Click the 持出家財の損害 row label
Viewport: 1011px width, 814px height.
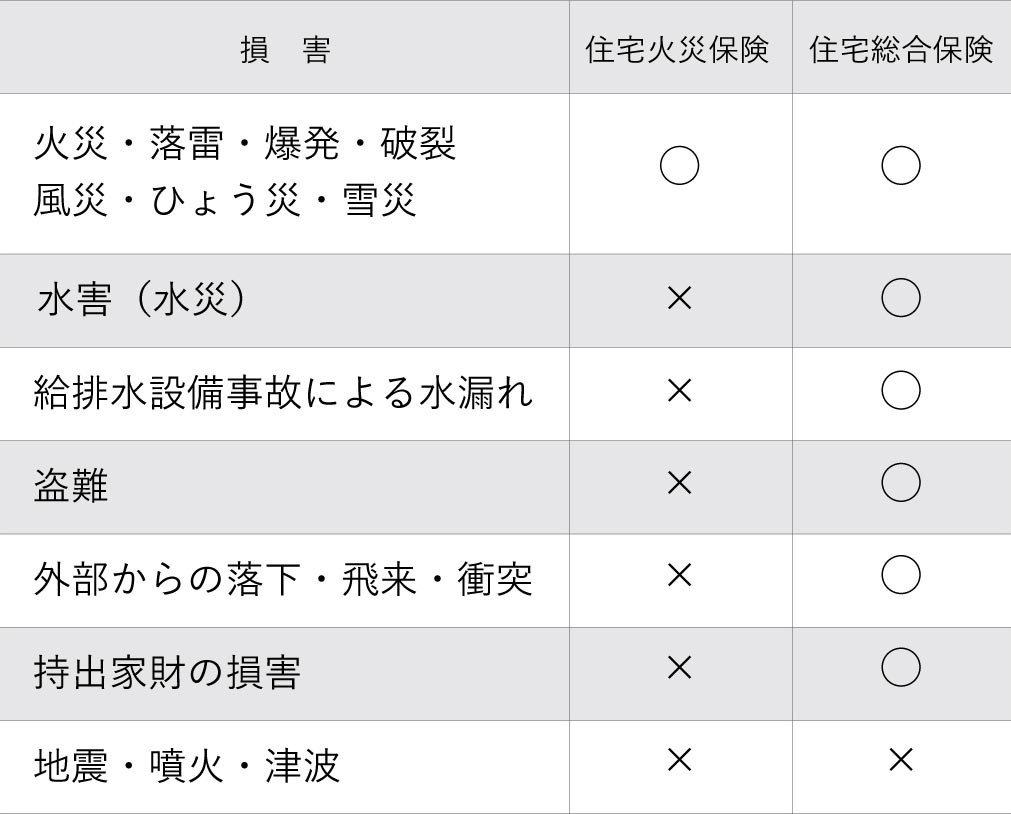[x=167, y=672]
